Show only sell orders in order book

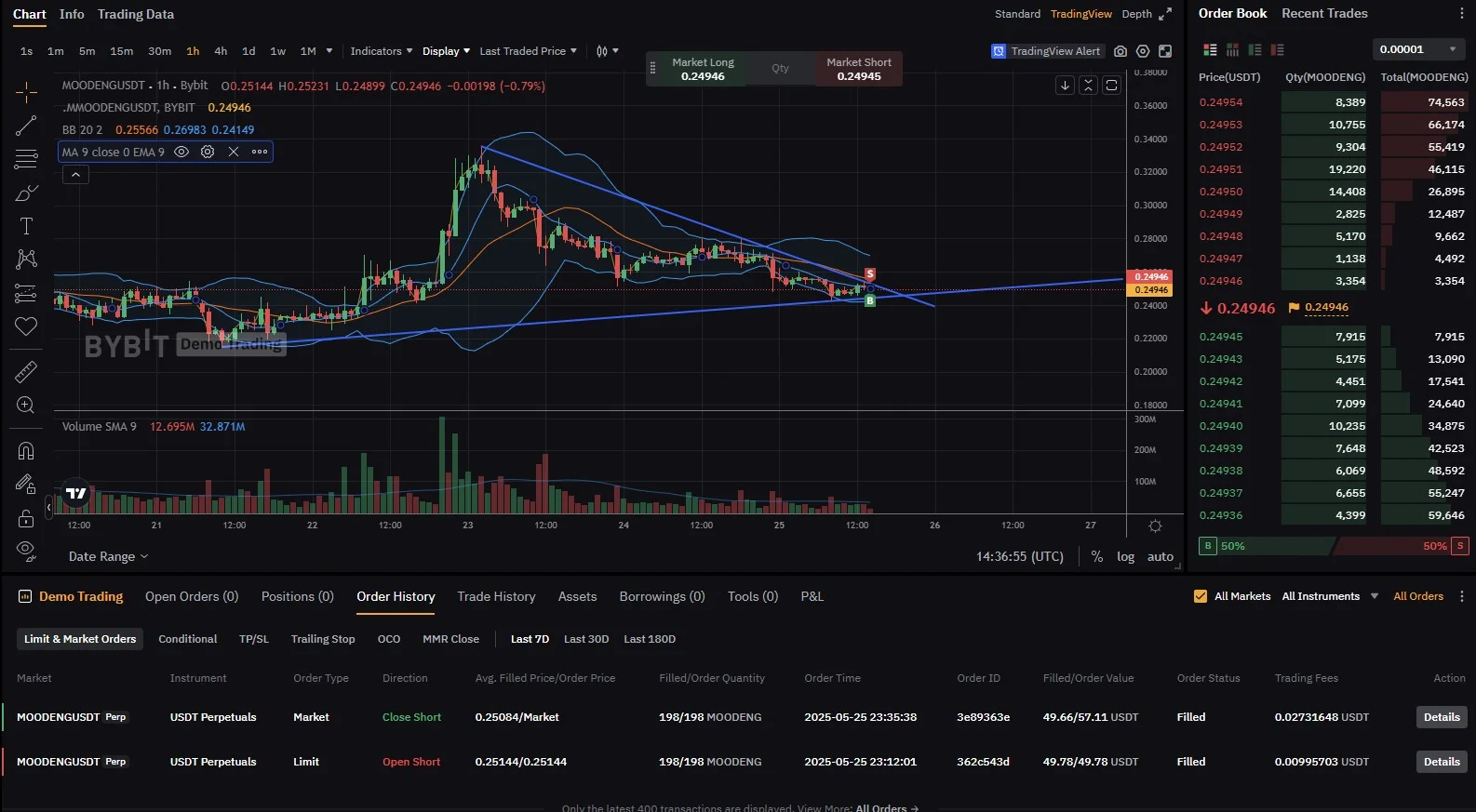click(x=1277, y=49)
